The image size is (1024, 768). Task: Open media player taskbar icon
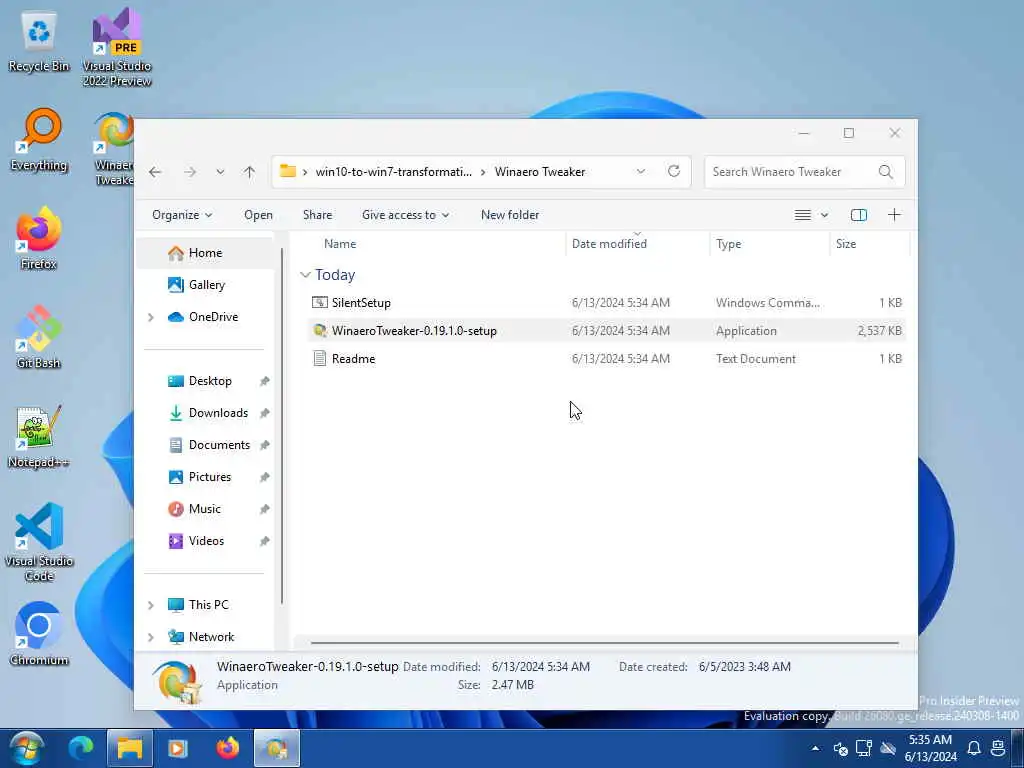pos(178,748)
